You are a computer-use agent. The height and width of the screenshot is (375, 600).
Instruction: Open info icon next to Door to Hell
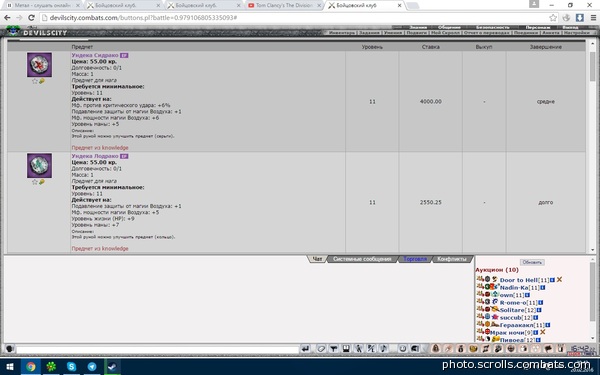(x=552, y=280)
